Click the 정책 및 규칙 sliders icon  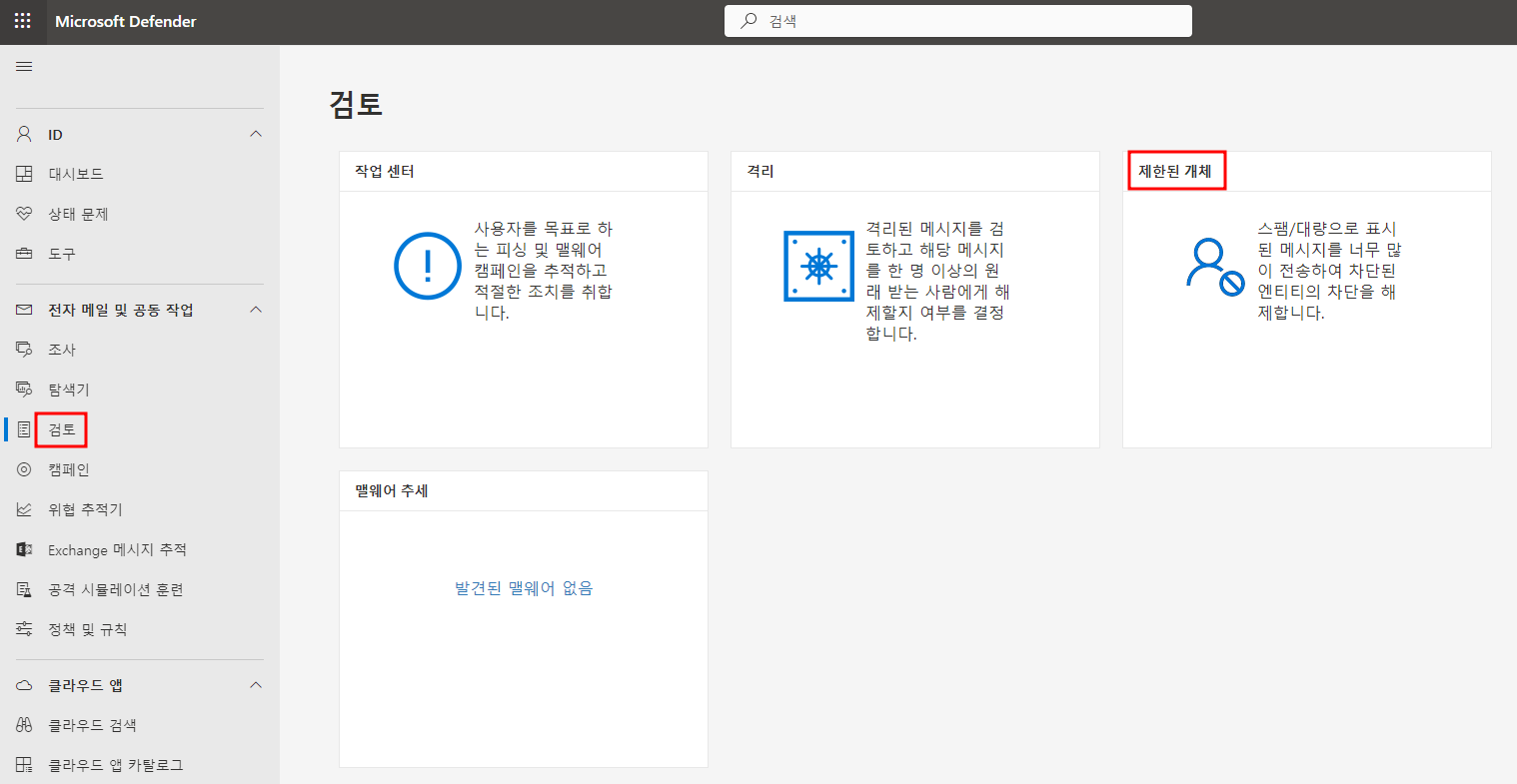(x=24, y=629)
